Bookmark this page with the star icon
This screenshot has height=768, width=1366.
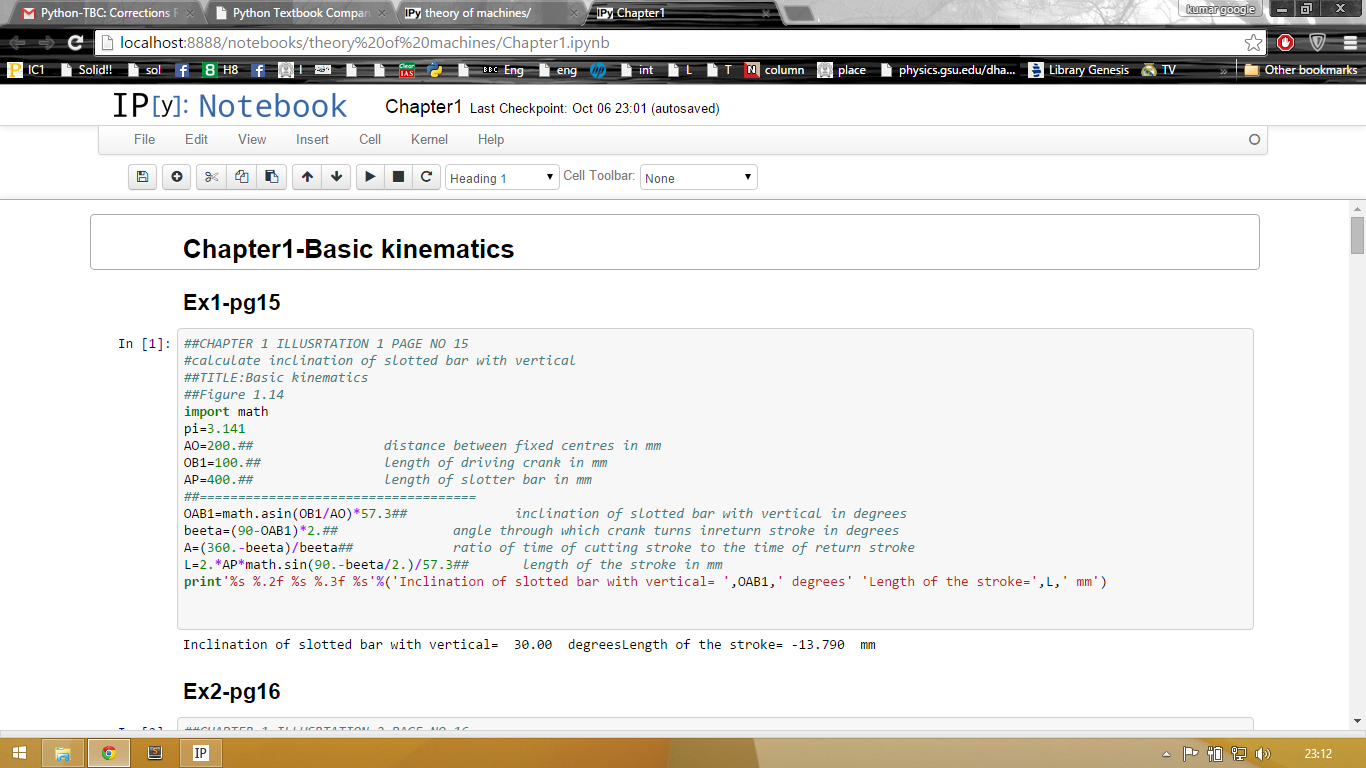pos(1253,42)
